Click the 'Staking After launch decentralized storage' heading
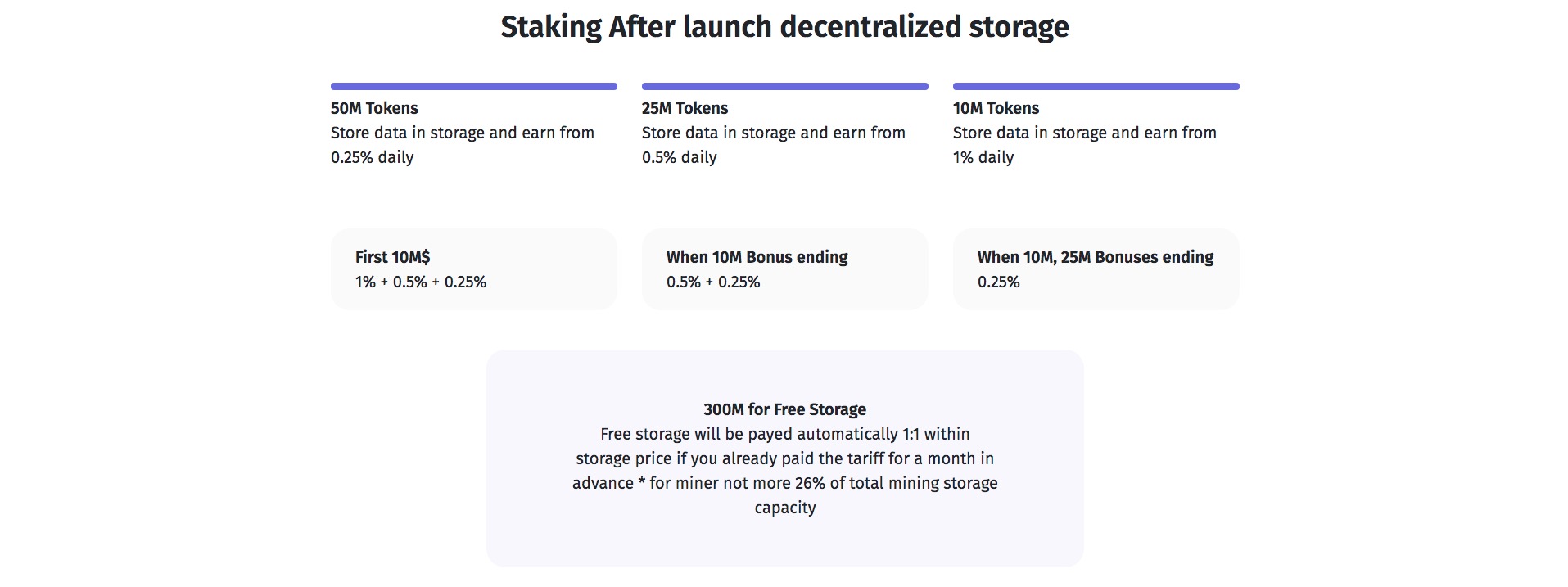The width and height of the screenshot is (1568, 587). click(784, 27)
